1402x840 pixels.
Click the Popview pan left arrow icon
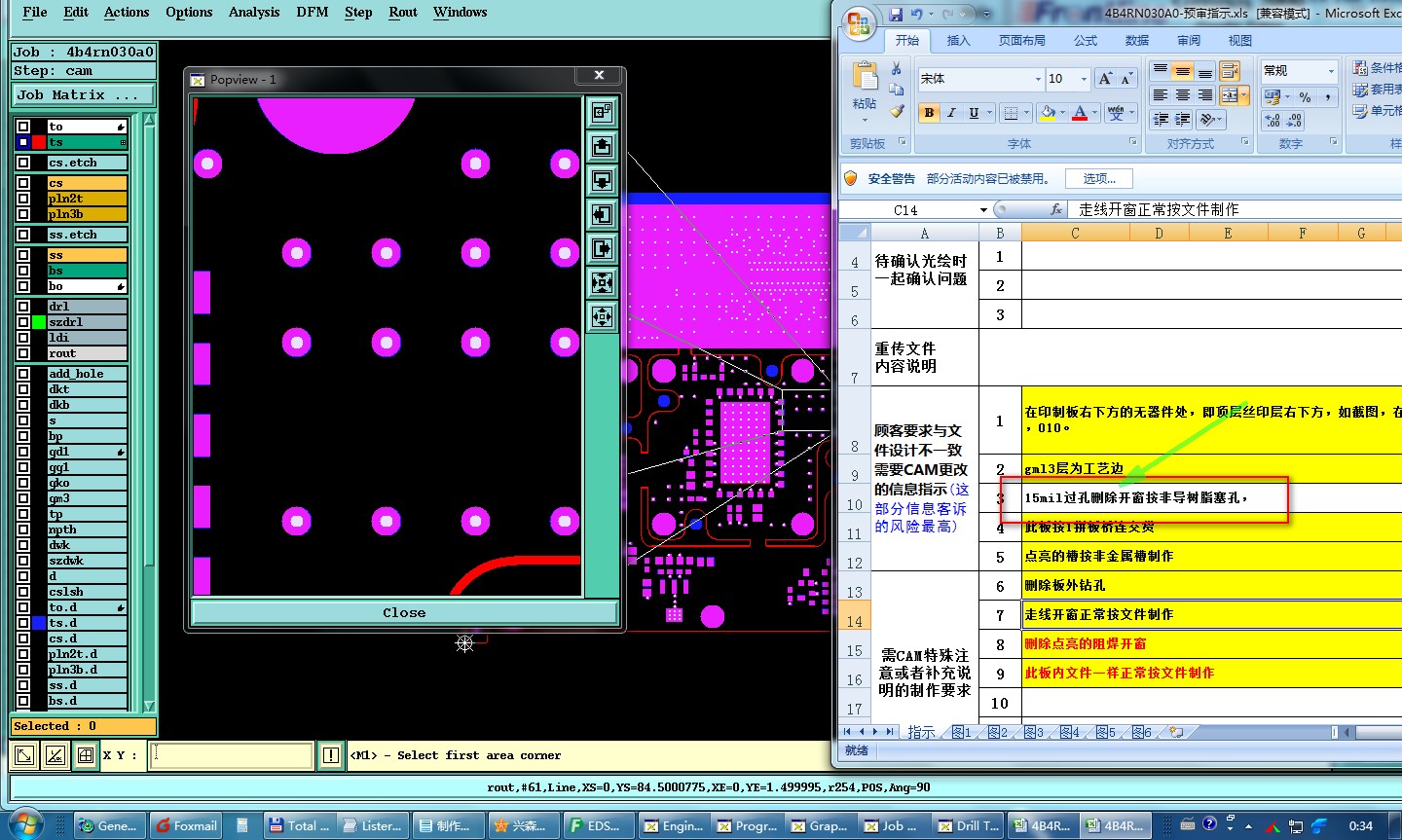click(603, 215)
